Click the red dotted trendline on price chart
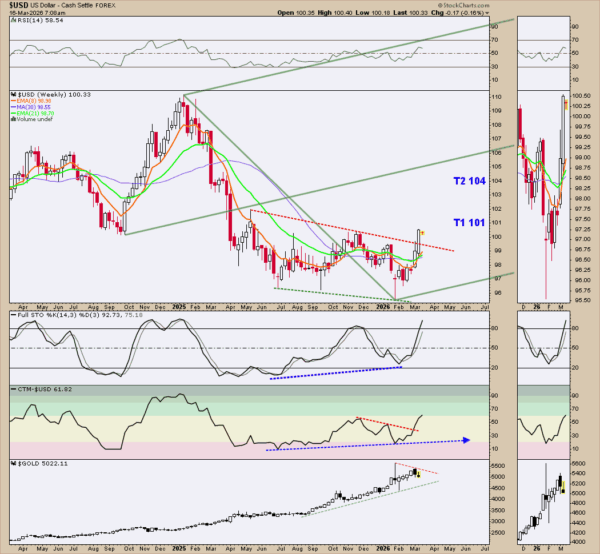The width and height of the screenshot is (600, 554). 350,228
